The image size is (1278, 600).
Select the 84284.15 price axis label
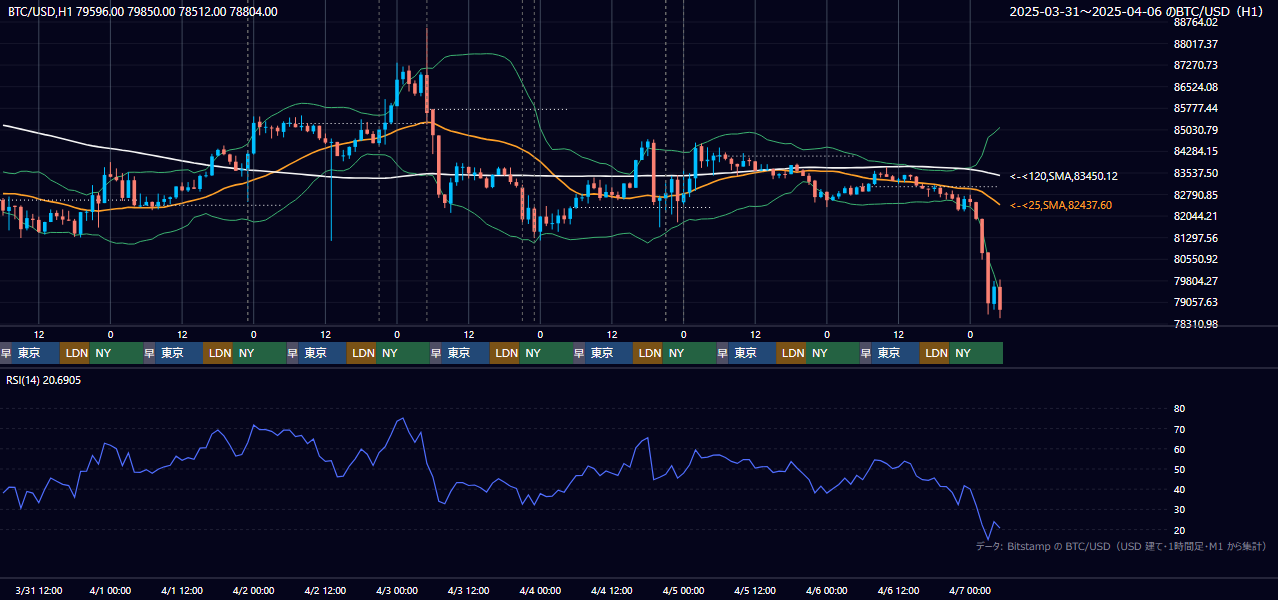pyautogui.click(x=1195, y=151)
